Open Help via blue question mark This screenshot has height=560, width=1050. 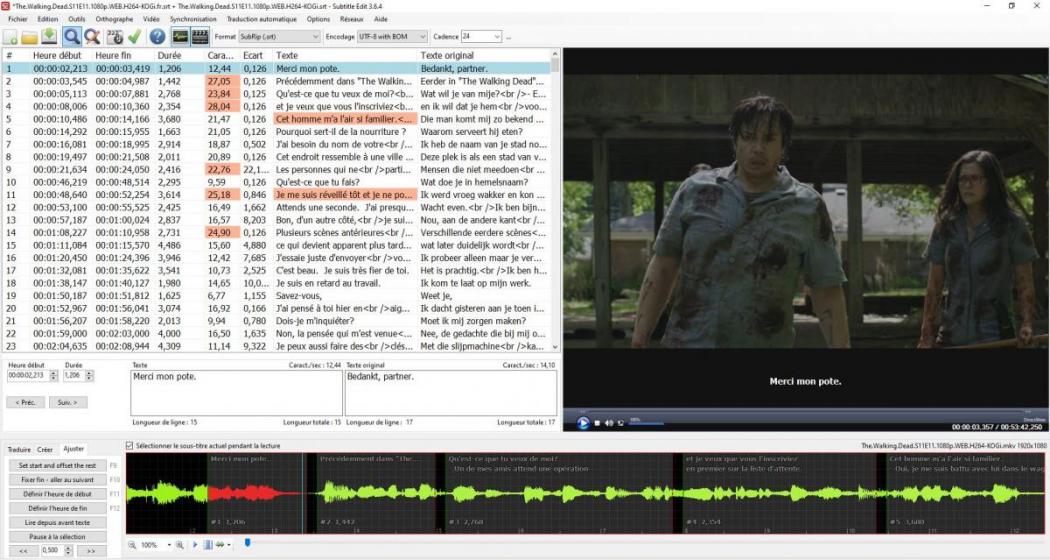(x=158, y=37)
